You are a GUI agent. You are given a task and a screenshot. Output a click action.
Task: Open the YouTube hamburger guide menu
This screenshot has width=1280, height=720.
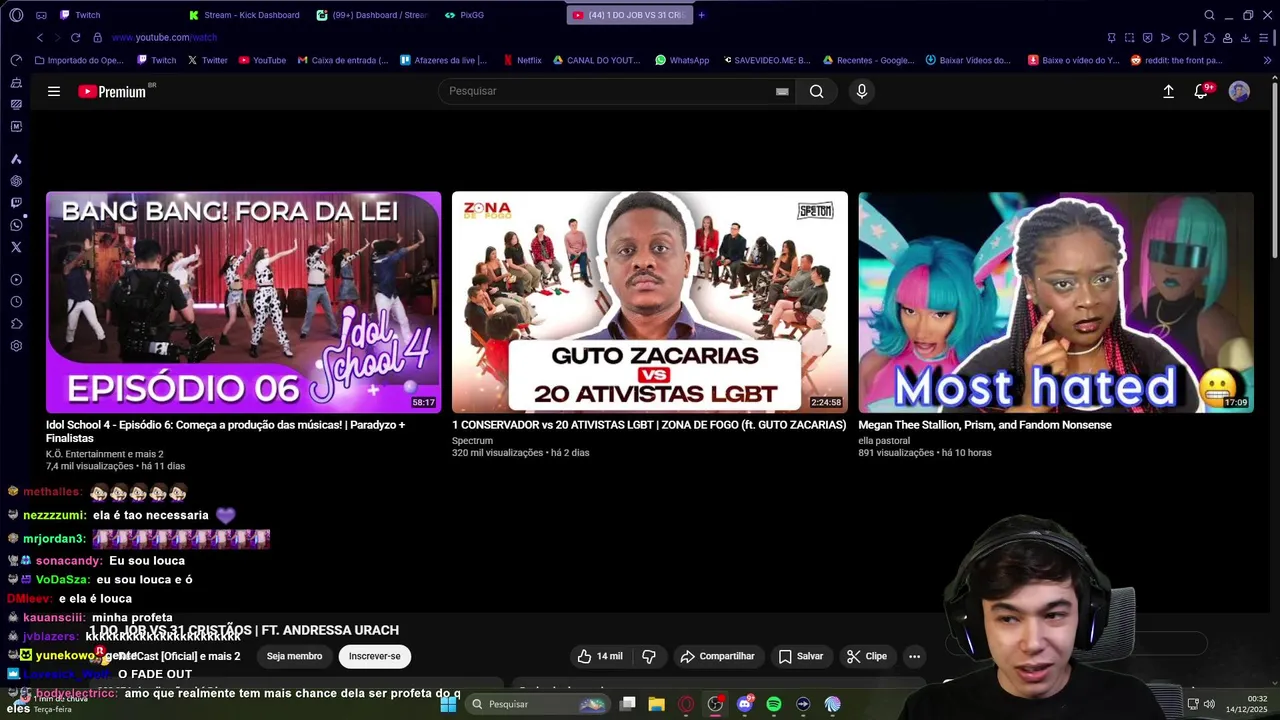click(x=54, y=91)
